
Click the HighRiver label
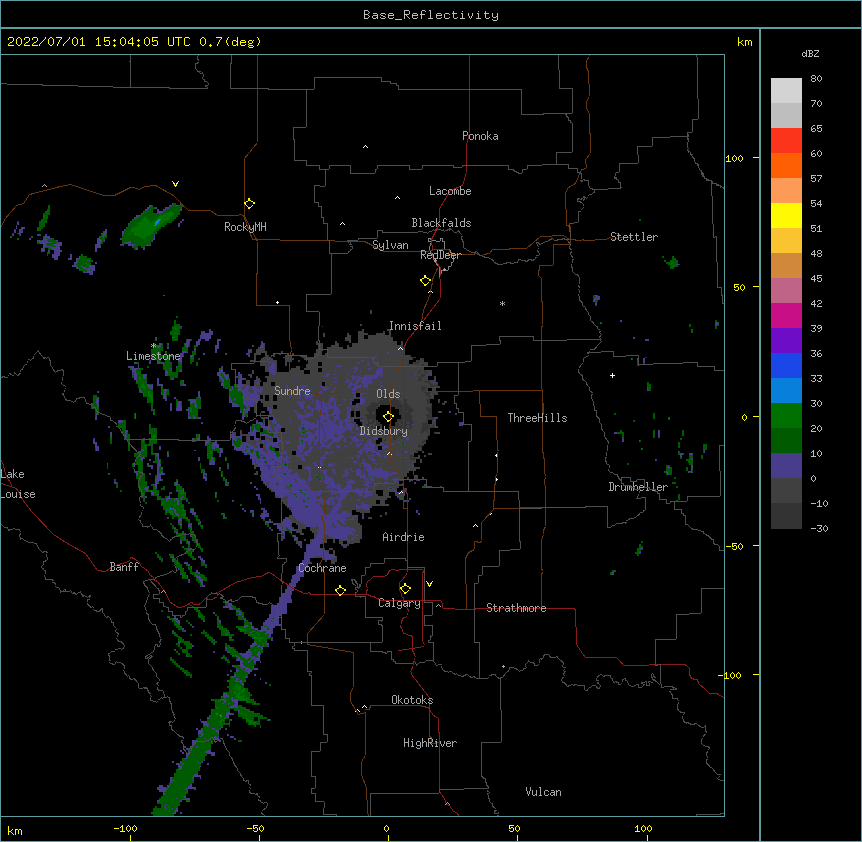(430, 743)
